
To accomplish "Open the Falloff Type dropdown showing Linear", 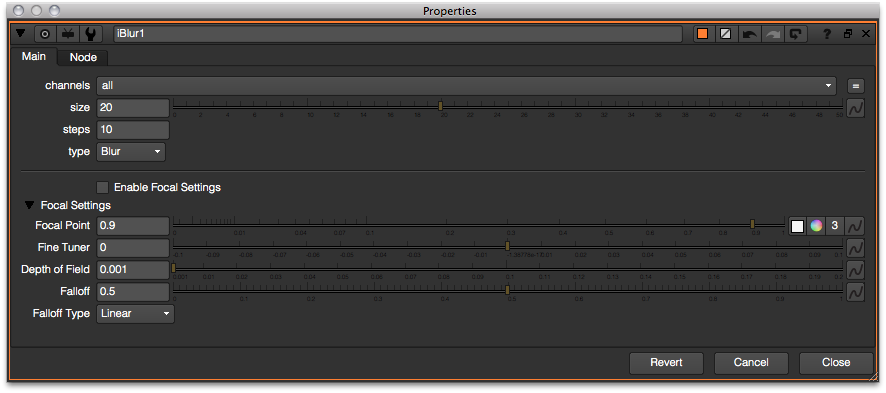I will click(x=136, y=313).
